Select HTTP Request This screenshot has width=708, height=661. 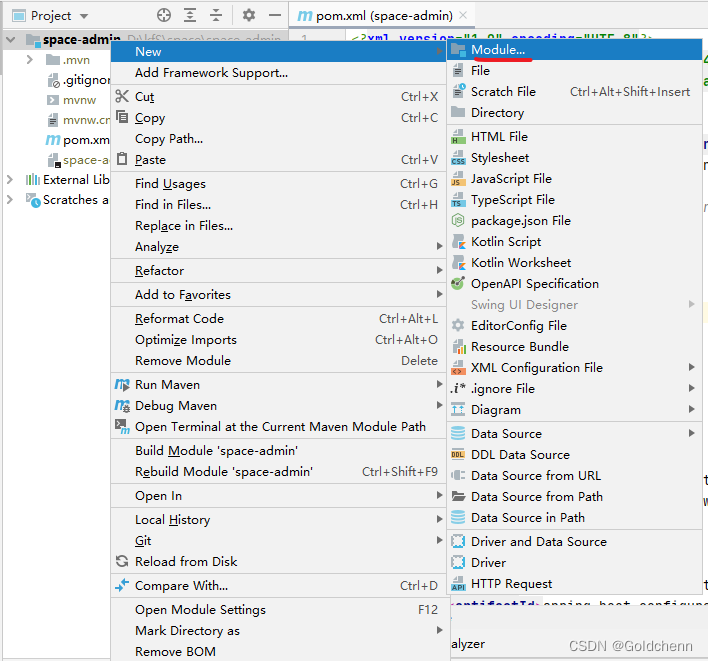pyautogui.click(x=574, y=584)
